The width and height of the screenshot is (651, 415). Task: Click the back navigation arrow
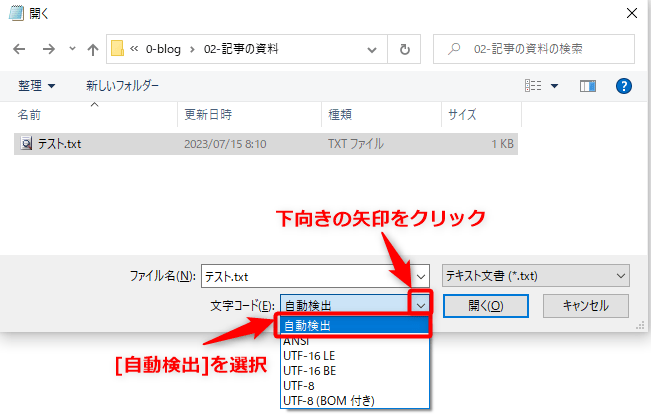pos(19,48)
